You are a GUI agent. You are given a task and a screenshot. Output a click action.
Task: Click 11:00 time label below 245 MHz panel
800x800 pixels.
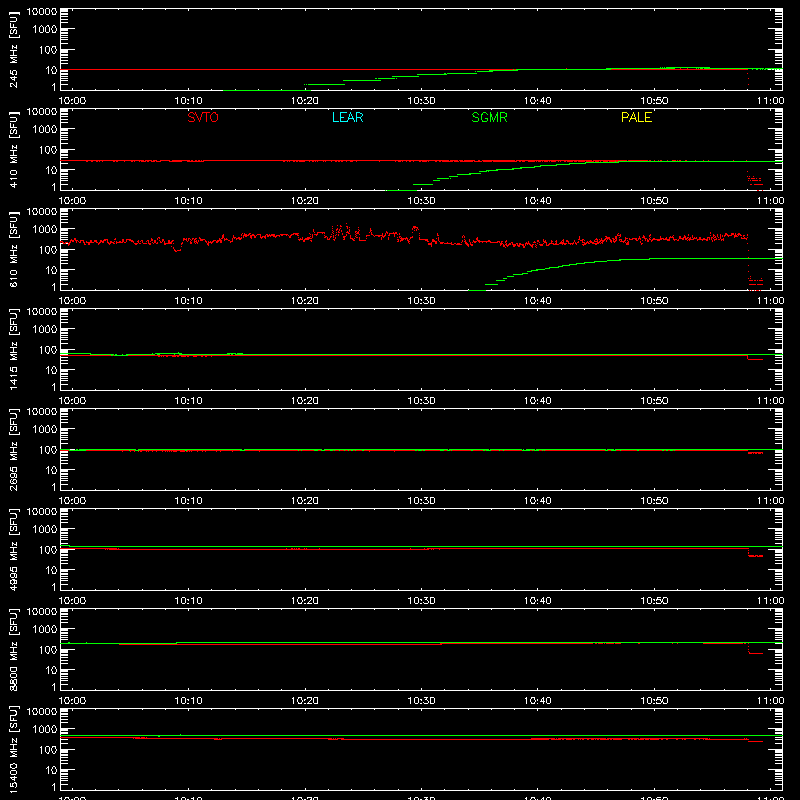(770, 101)
